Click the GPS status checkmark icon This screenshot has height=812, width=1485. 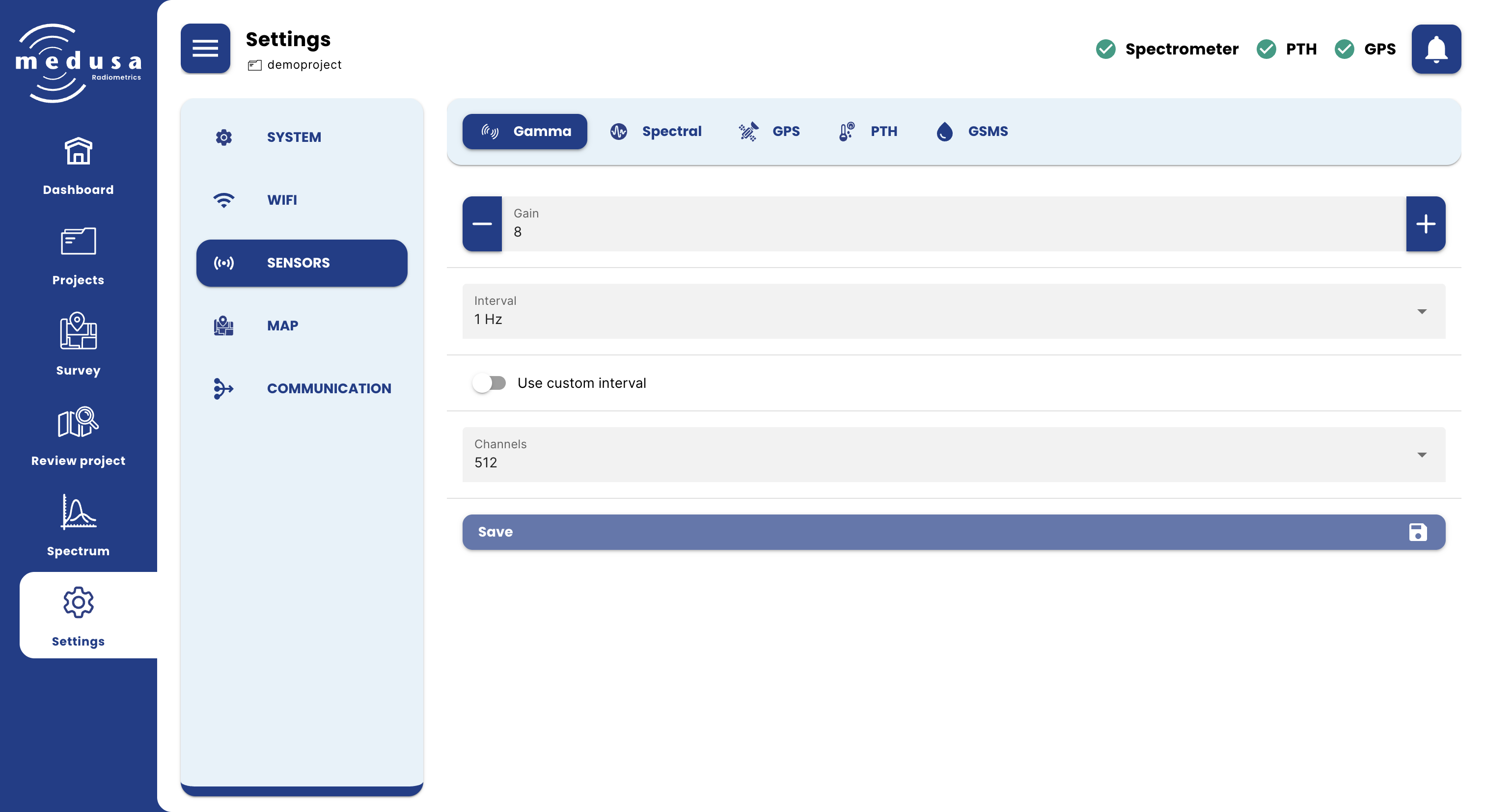(x=1345, y=49)
